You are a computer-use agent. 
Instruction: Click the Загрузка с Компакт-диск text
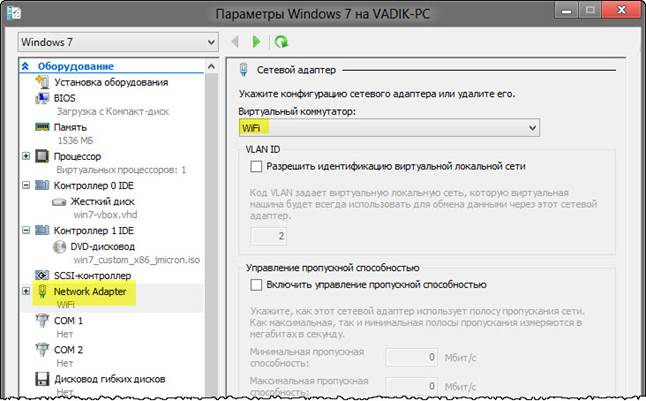point(113,112)
